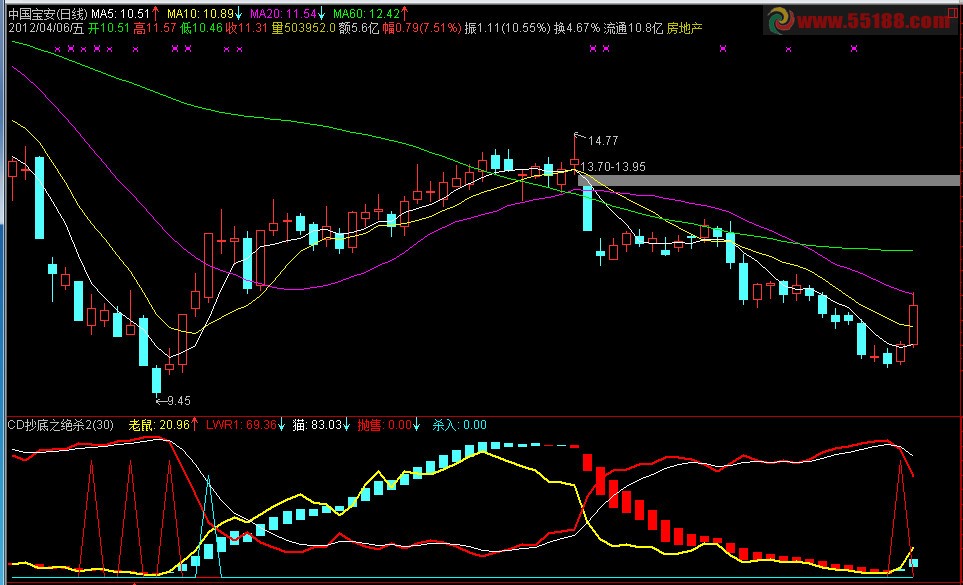Select the candlestick at the 9.45 low

click(x=157, y=381)
